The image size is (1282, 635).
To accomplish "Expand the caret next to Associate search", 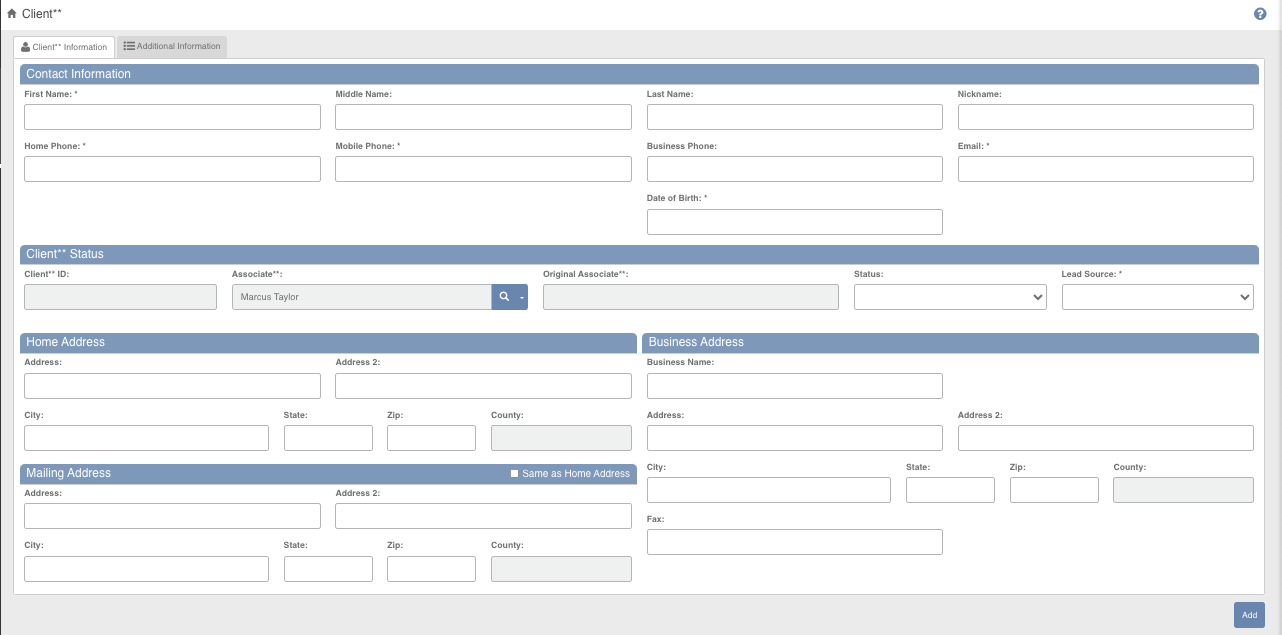I will (x=522, y=297).
